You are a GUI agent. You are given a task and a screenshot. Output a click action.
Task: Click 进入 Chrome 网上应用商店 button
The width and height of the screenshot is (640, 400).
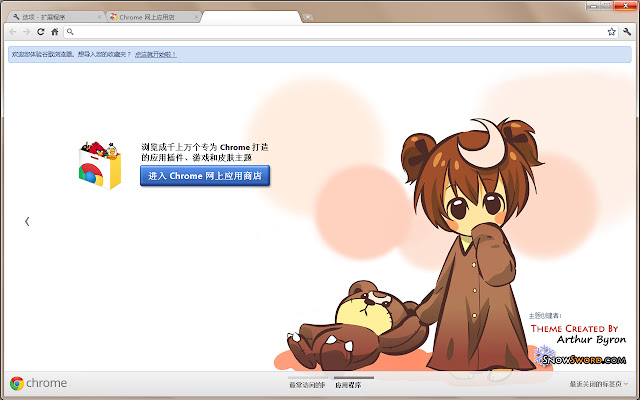pos(205,176)
